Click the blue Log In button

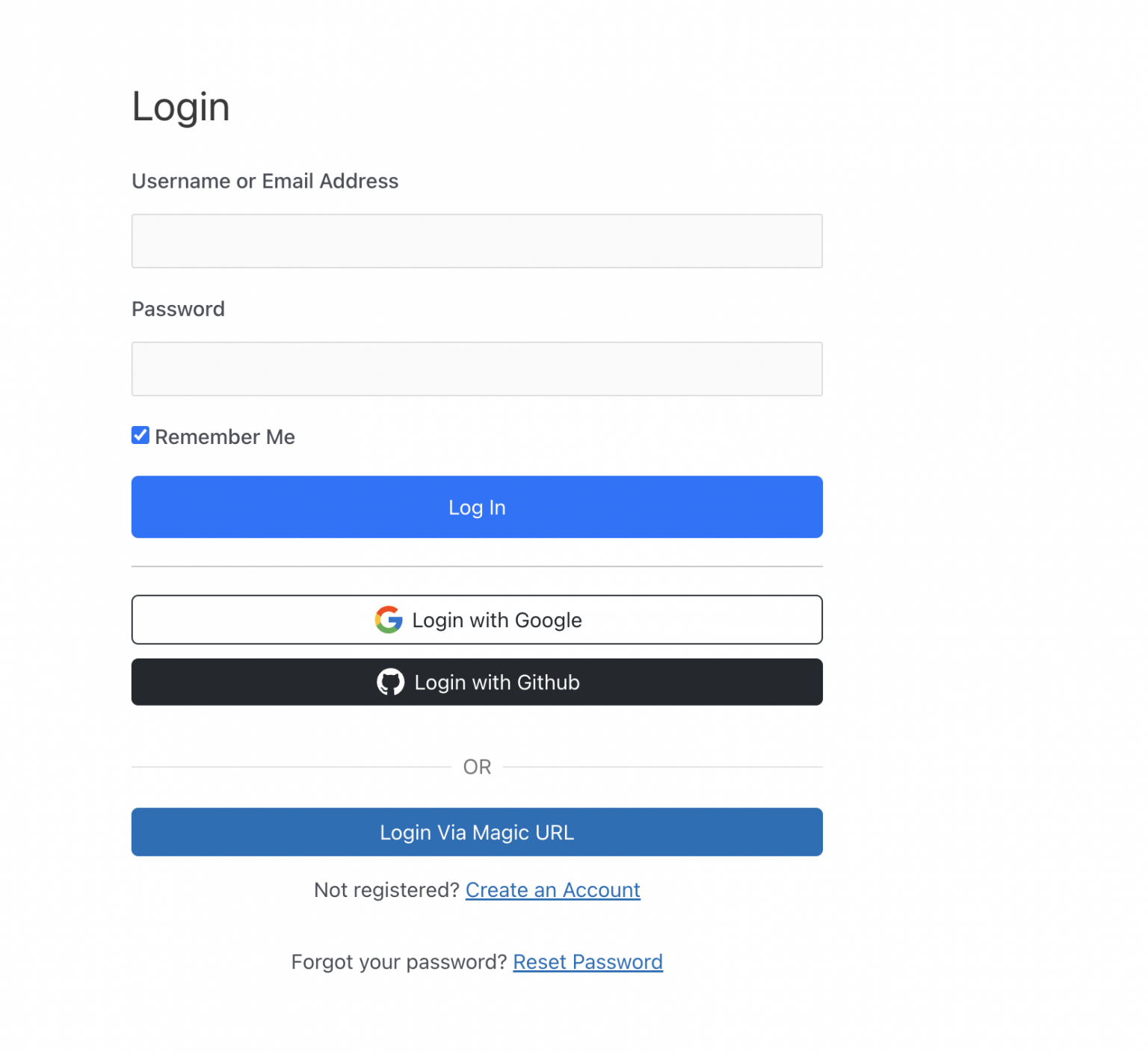pyautogui.click(x=477, y=507)
